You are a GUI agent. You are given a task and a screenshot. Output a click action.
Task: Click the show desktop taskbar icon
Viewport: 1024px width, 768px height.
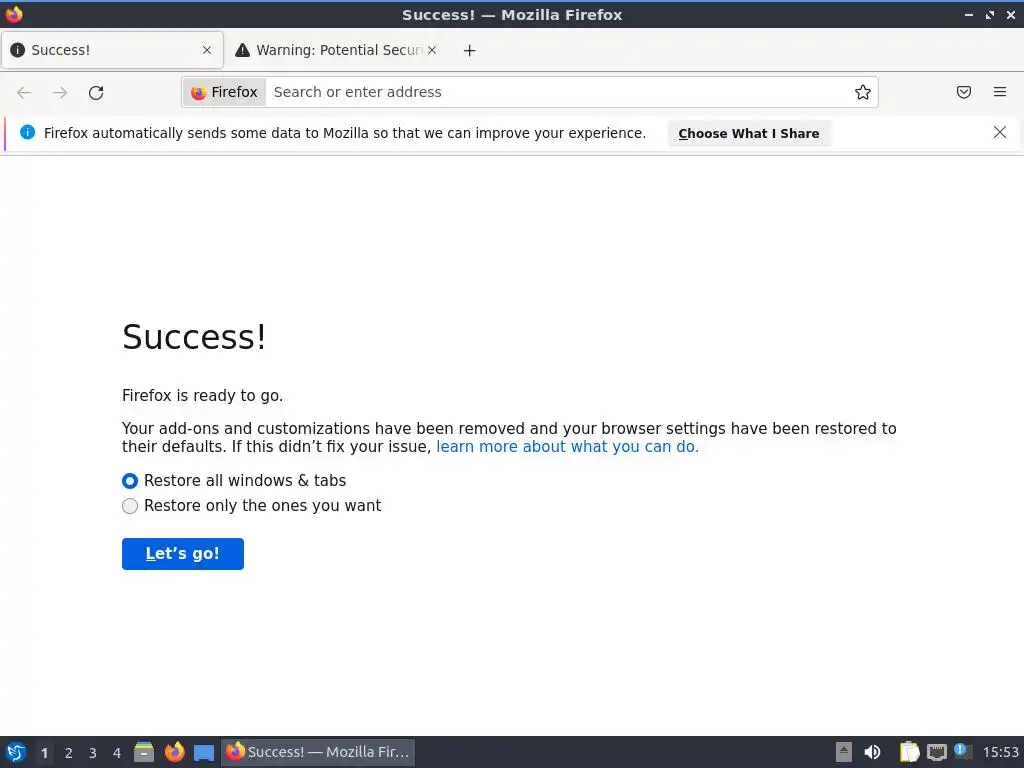point(204,753)
